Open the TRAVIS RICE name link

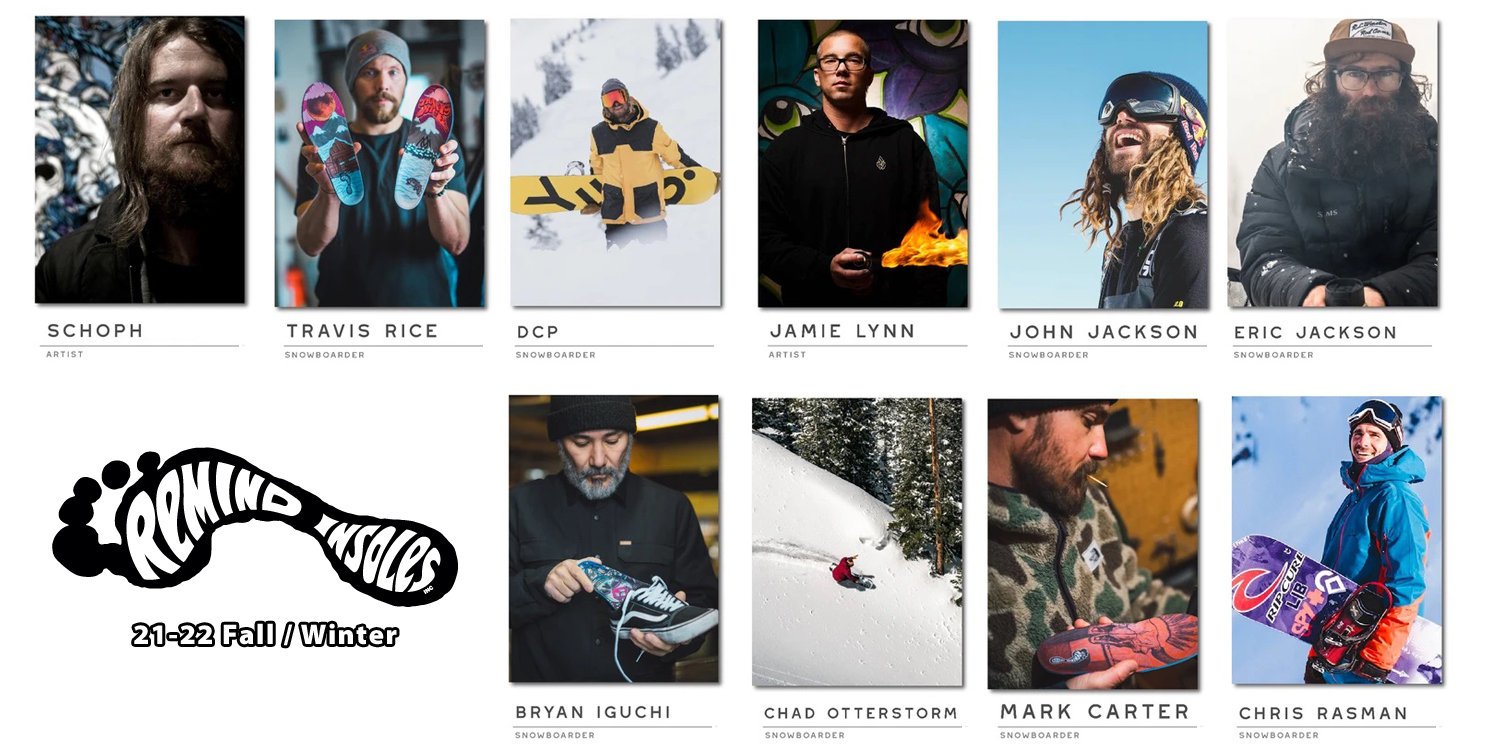pos(362,331)
